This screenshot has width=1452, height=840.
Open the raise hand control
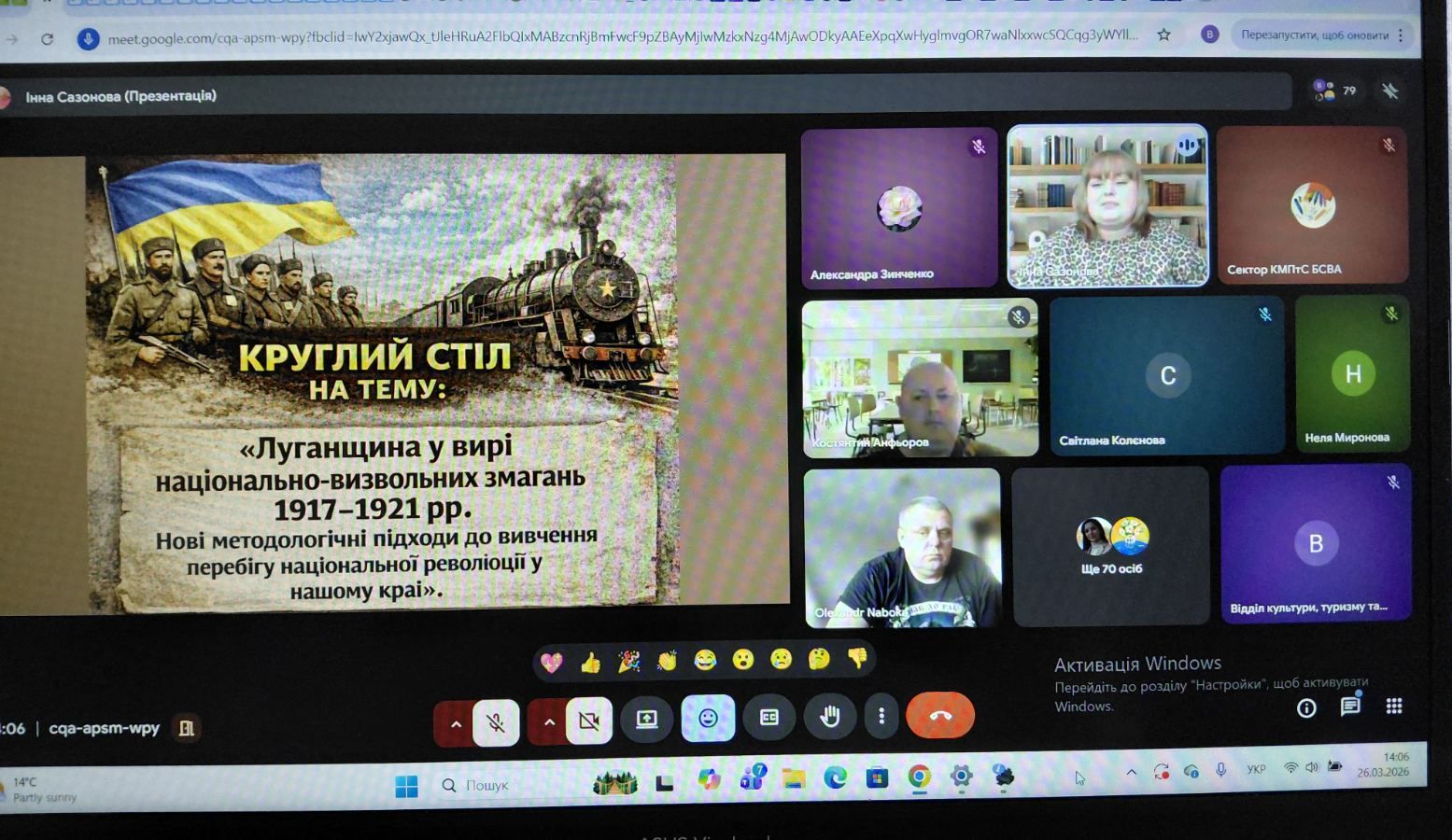click(x=829, y=717)
